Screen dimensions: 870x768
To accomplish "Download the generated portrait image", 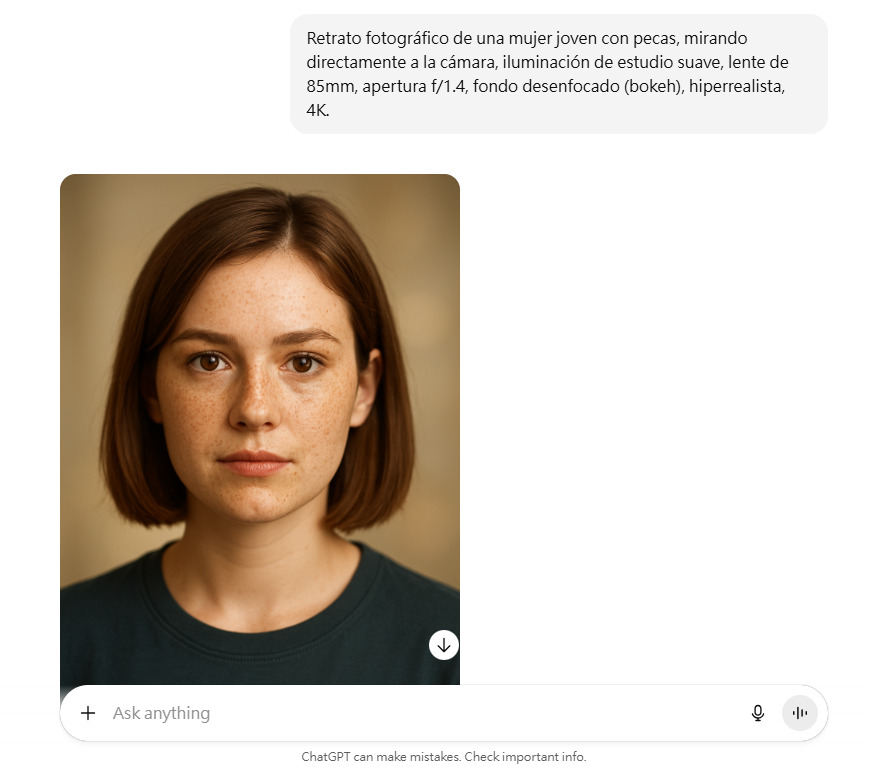I will (443, 645).
